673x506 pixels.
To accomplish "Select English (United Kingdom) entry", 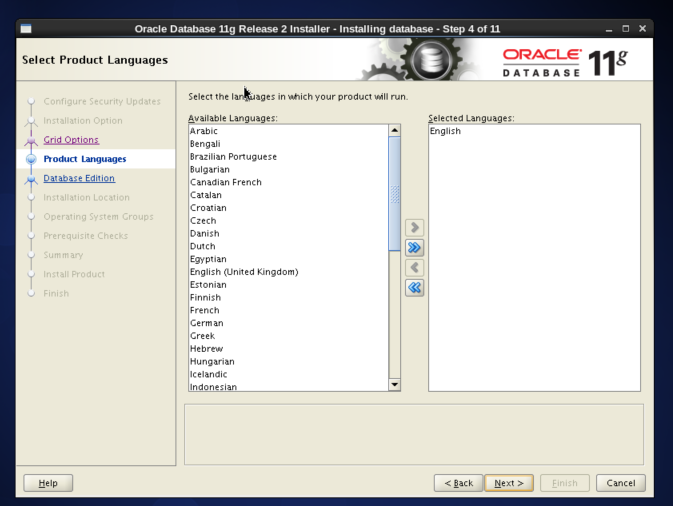I will (x=288, y=272).
